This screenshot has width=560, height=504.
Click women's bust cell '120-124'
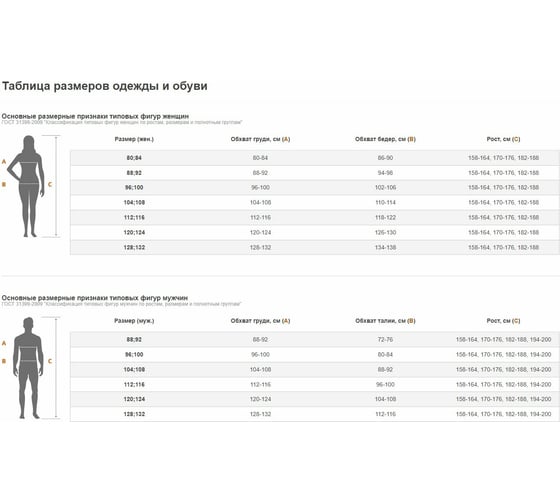coord(260,233)
